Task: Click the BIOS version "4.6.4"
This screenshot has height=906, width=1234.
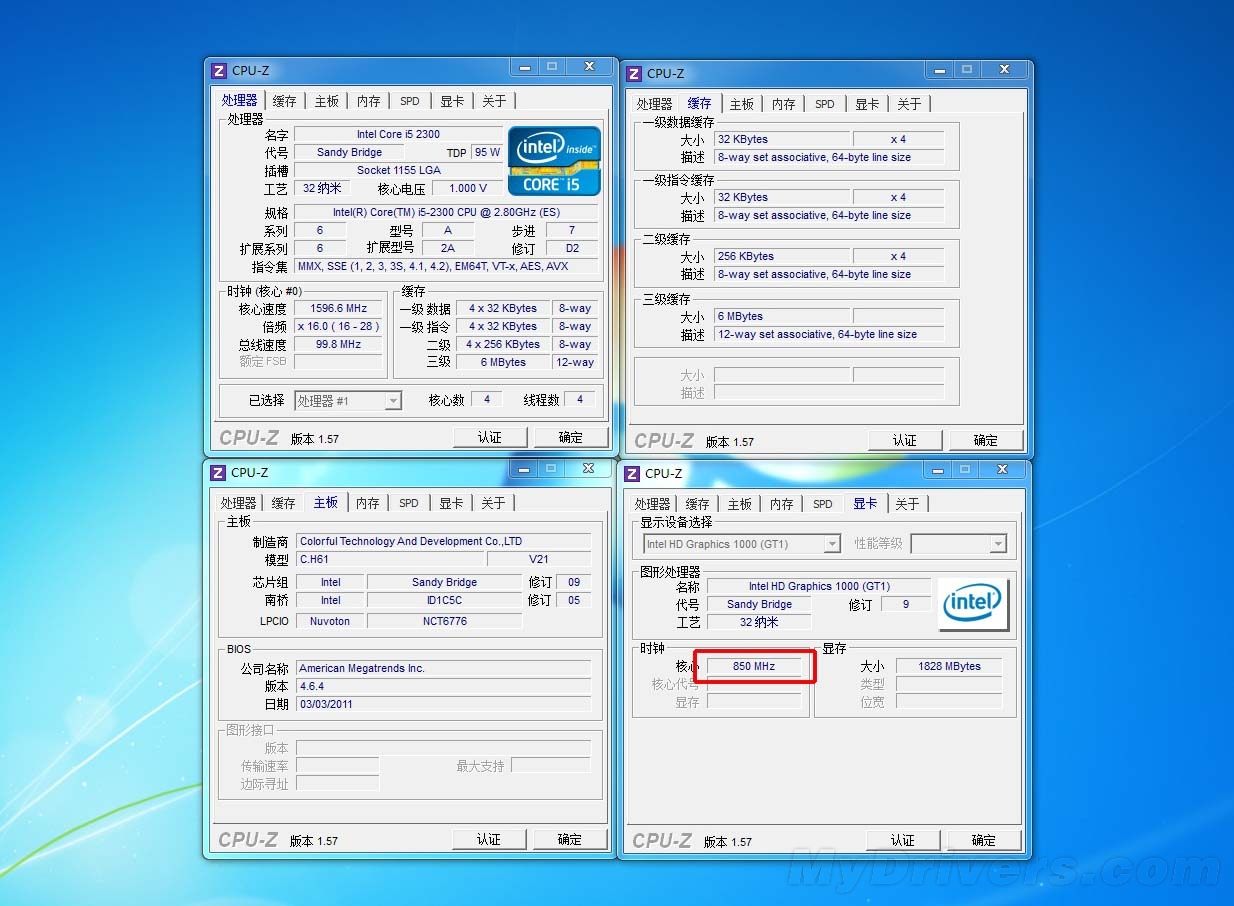Action: (x=443, y=686)
